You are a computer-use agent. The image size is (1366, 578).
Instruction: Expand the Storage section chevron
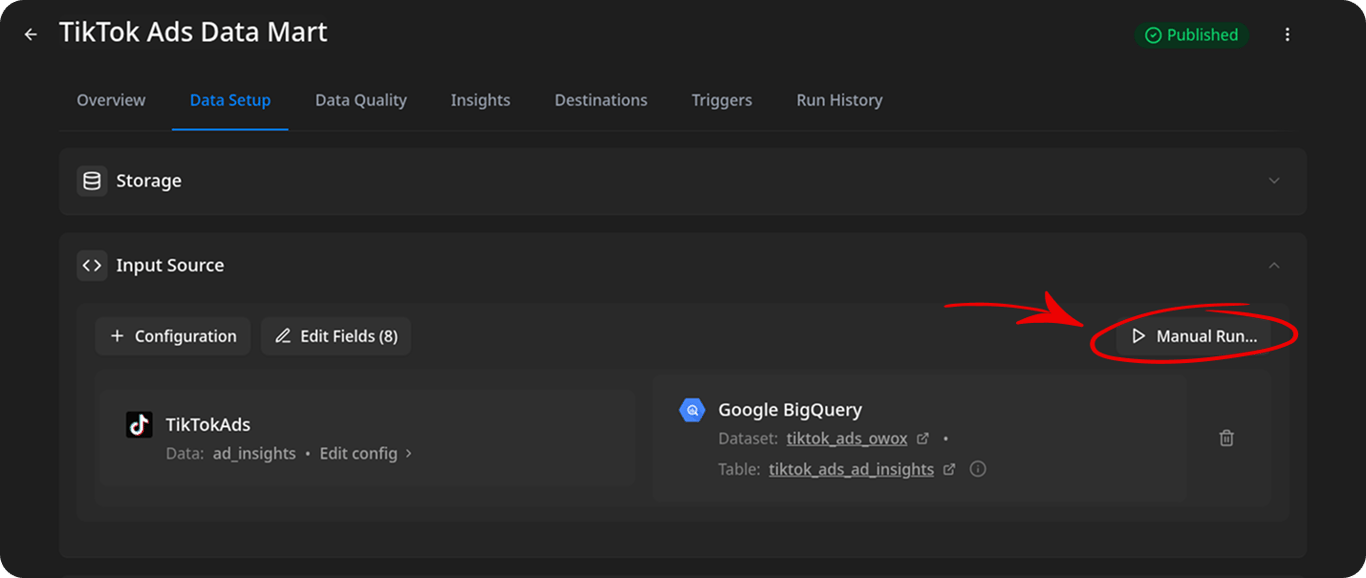tap(1274, 181)
